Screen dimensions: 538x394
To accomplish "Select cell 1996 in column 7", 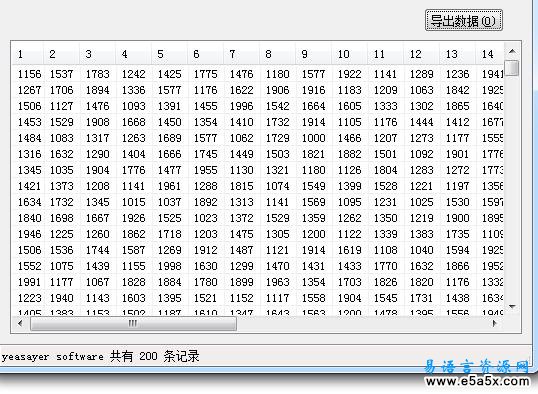I will coord(242,106).
